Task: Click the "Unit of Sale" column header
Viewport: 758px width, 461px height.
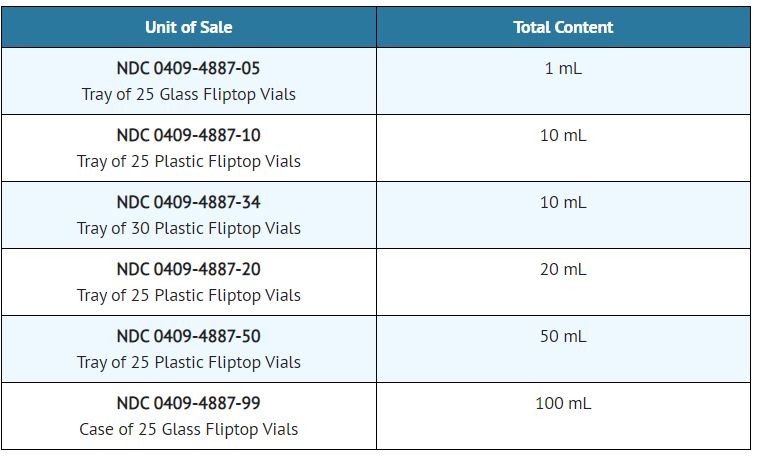Action: coord(188,27)
